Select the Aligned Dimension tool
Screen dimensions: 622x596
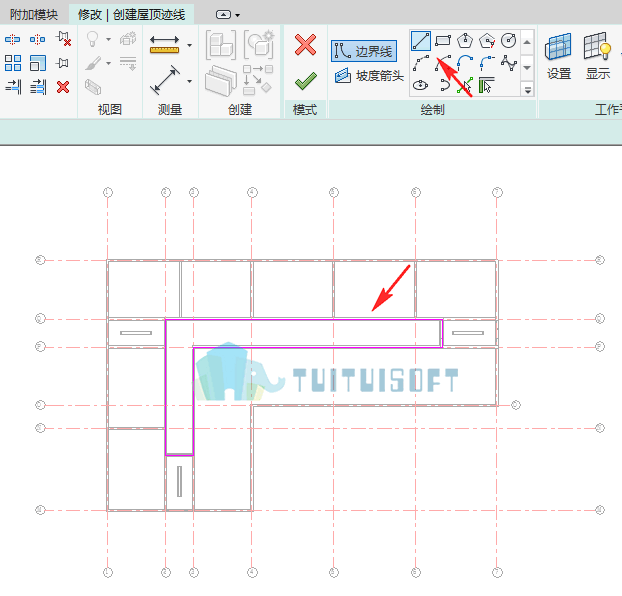tap(165, 80)
